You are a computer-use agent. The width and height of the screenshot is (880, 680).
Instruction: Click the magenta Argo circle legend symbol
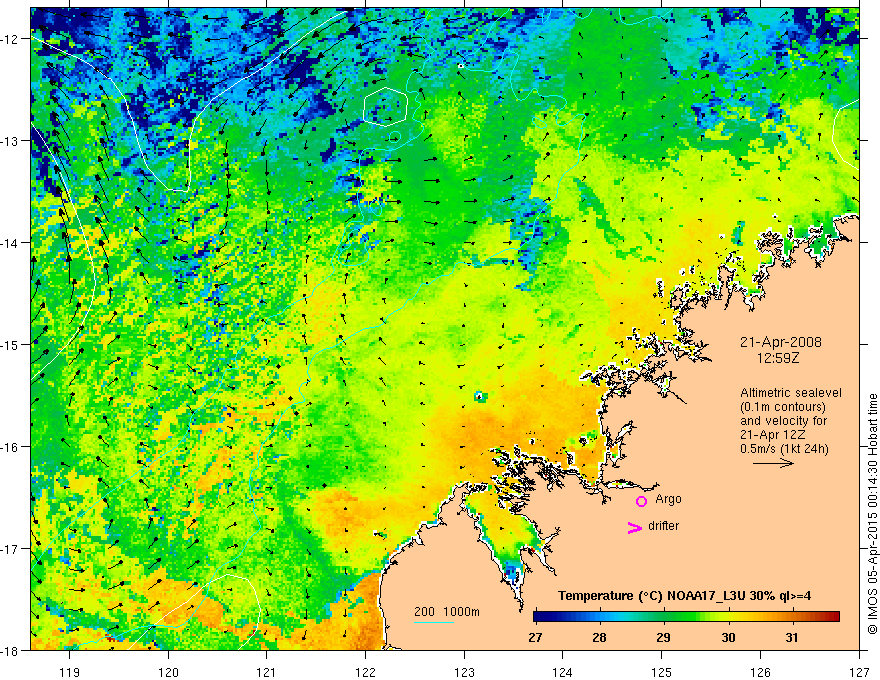coord(641,501)
